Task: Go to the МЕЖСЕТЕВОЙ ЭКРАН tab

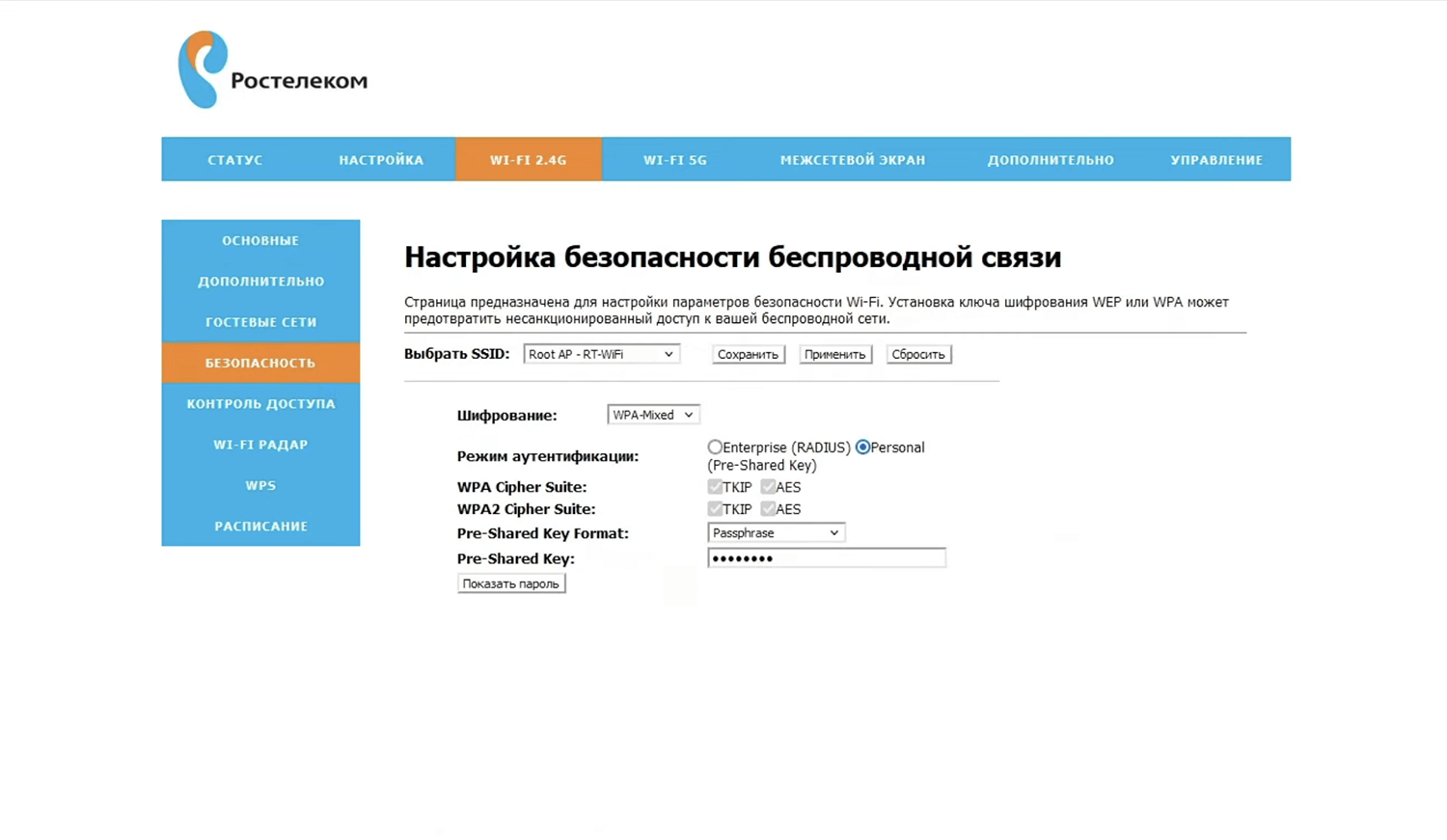Action: coord(852,160)
